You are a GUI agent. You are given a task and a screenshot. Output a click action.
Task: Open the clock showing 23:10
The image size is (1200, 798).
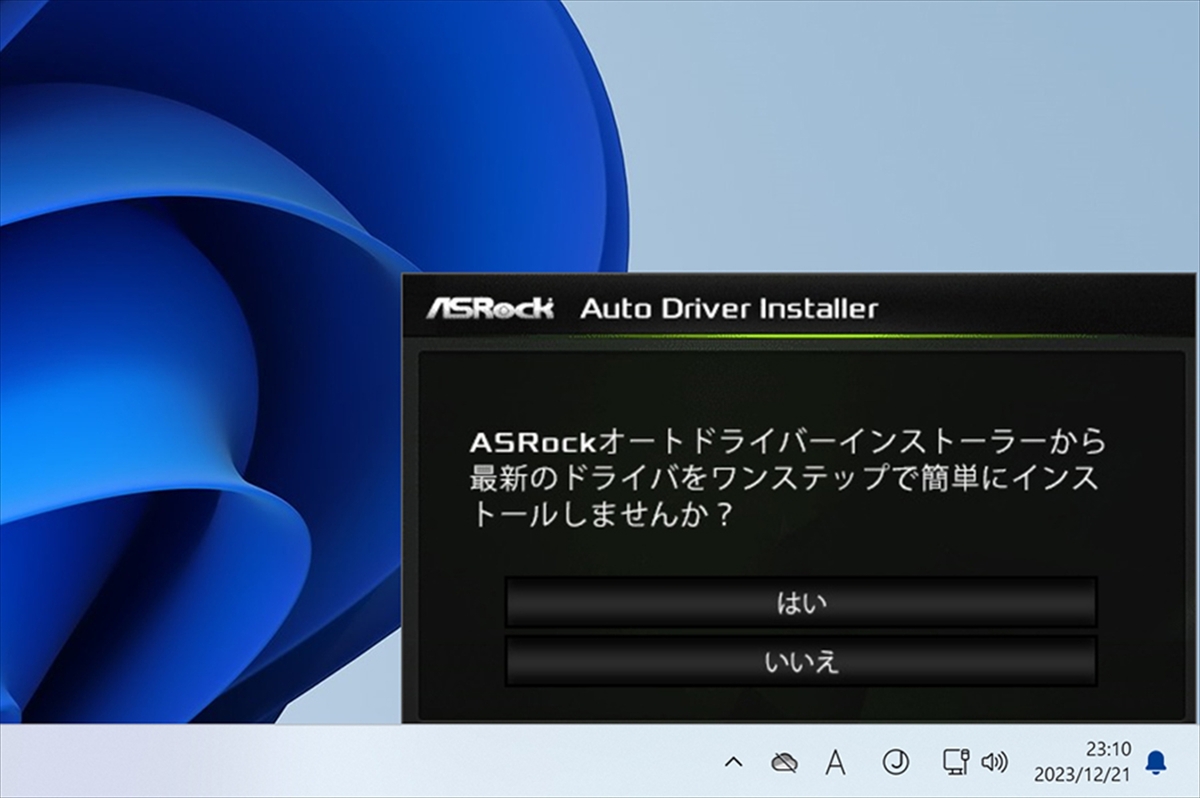1108,749
